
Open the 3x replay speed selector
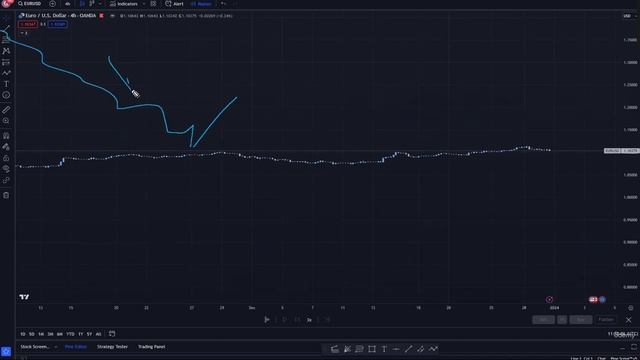[x=309, y=320]
